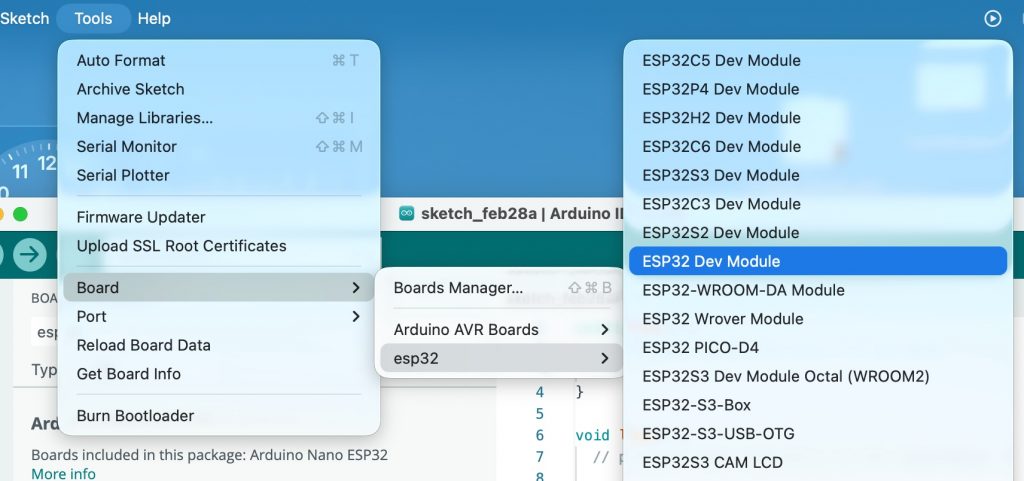Open the Help menu
1024x481 pixels.
pyautogui.click(x=154, y=18)
